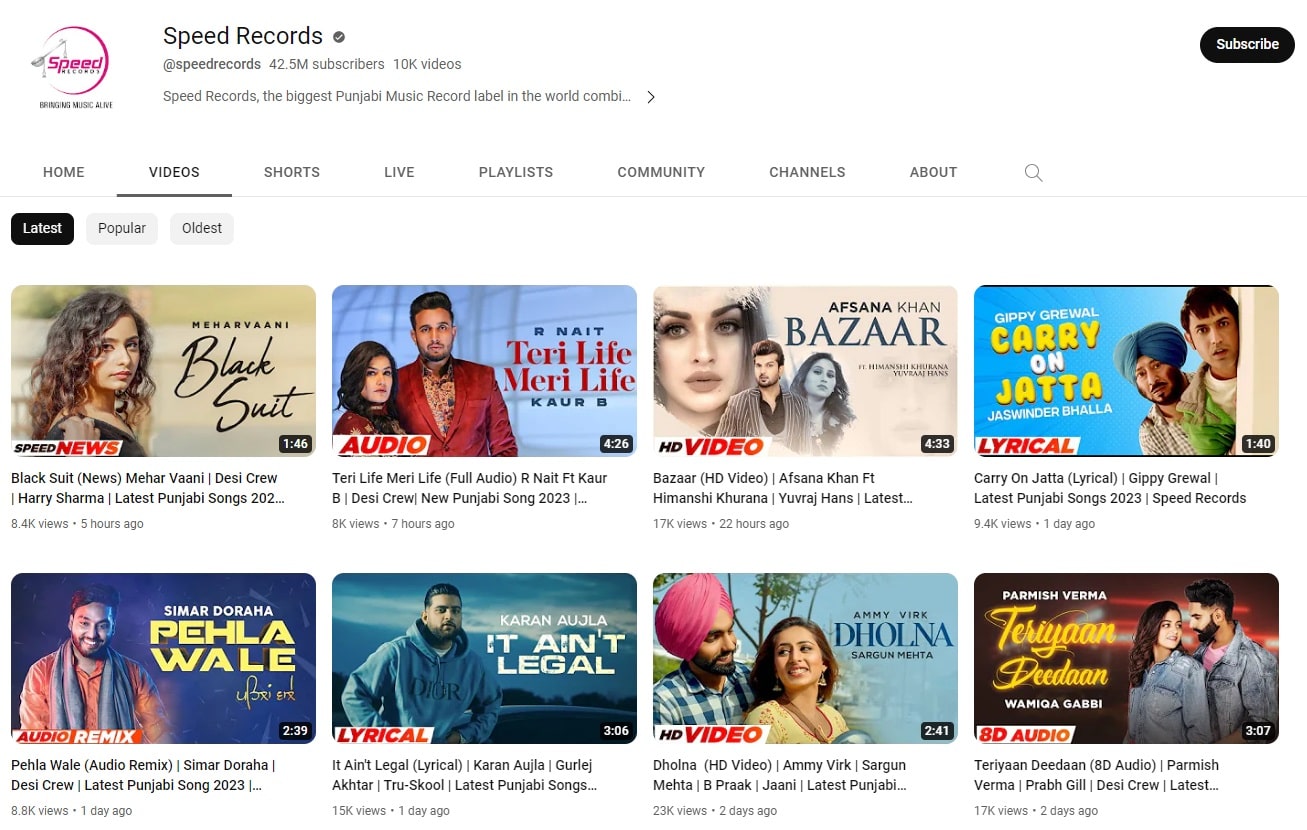Open the COMMUNITY tab
This screenshot has width=1307, height=830.
click(661, 172)
